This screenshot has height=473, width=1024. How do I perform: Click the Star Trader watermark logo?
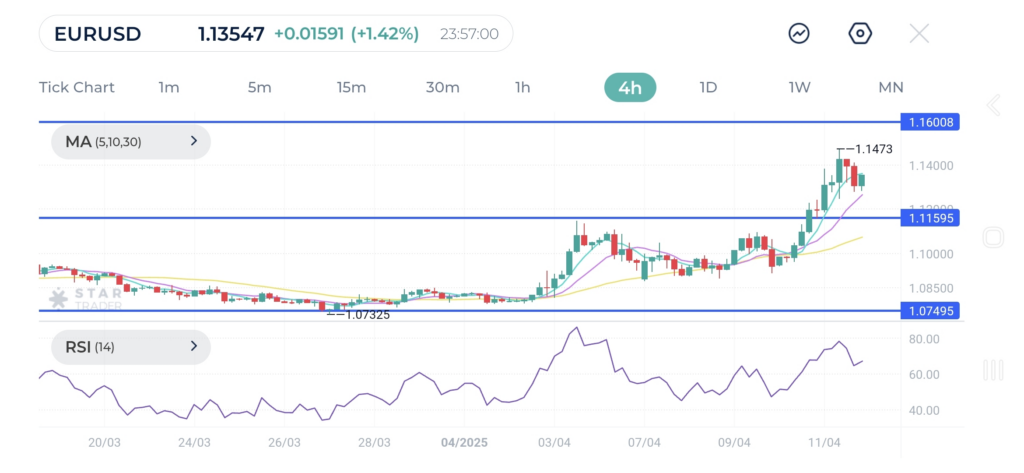click(85, 298)
